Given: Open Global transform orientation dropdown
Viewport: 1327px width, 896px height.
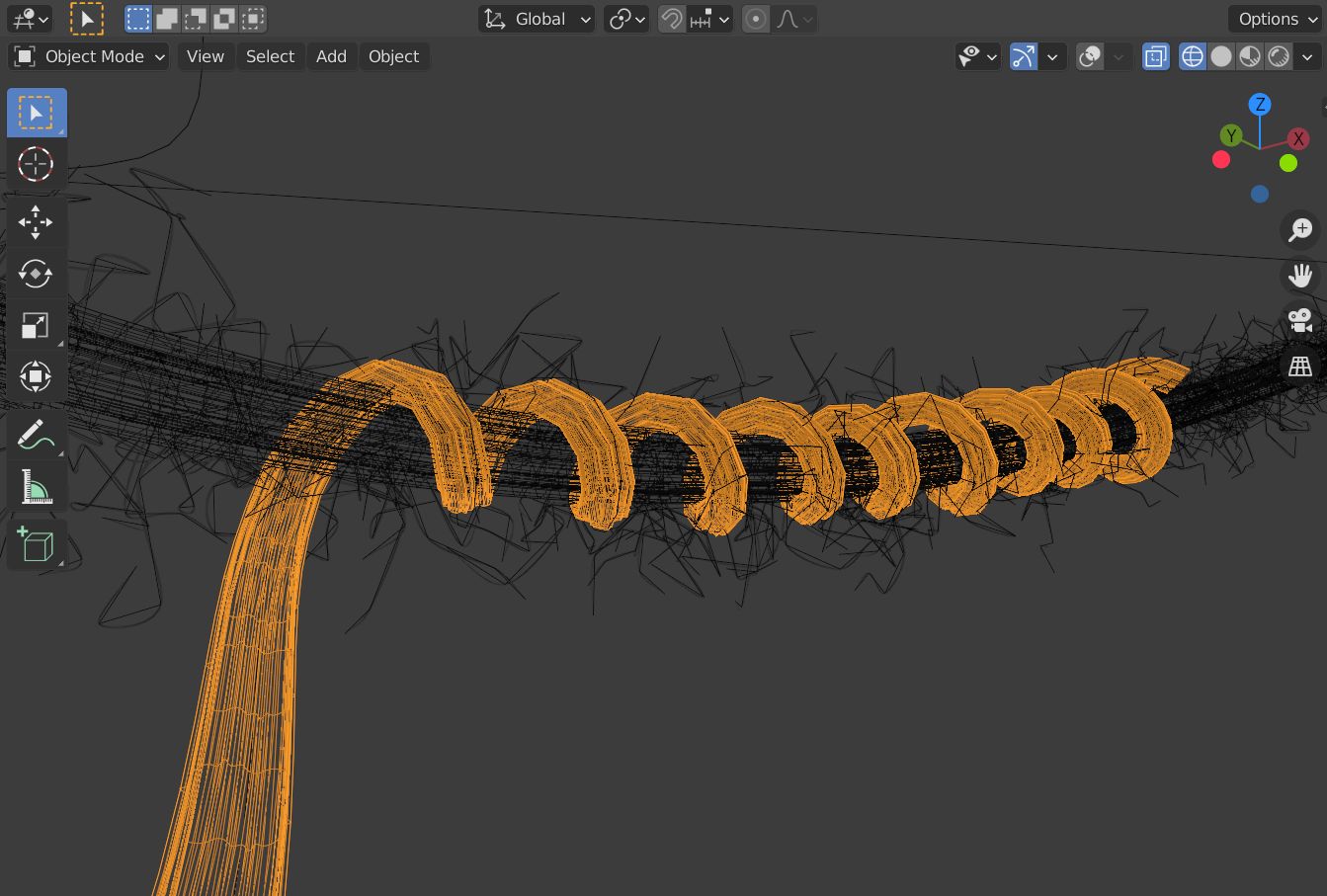Looking at the screenshot, I should [x=539, y=19].
